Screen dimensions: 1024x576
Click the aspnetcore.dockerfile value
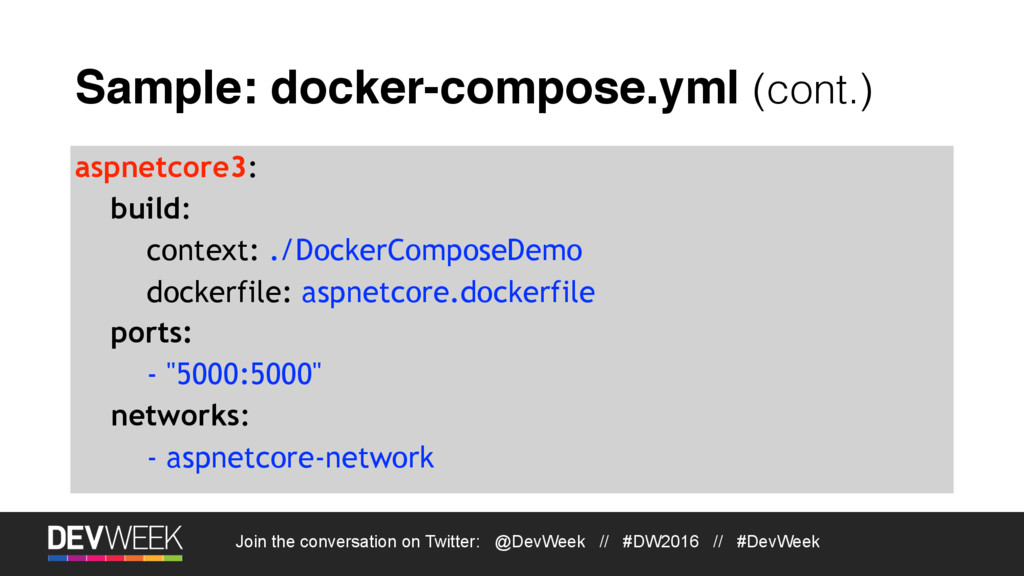[448, 292]
